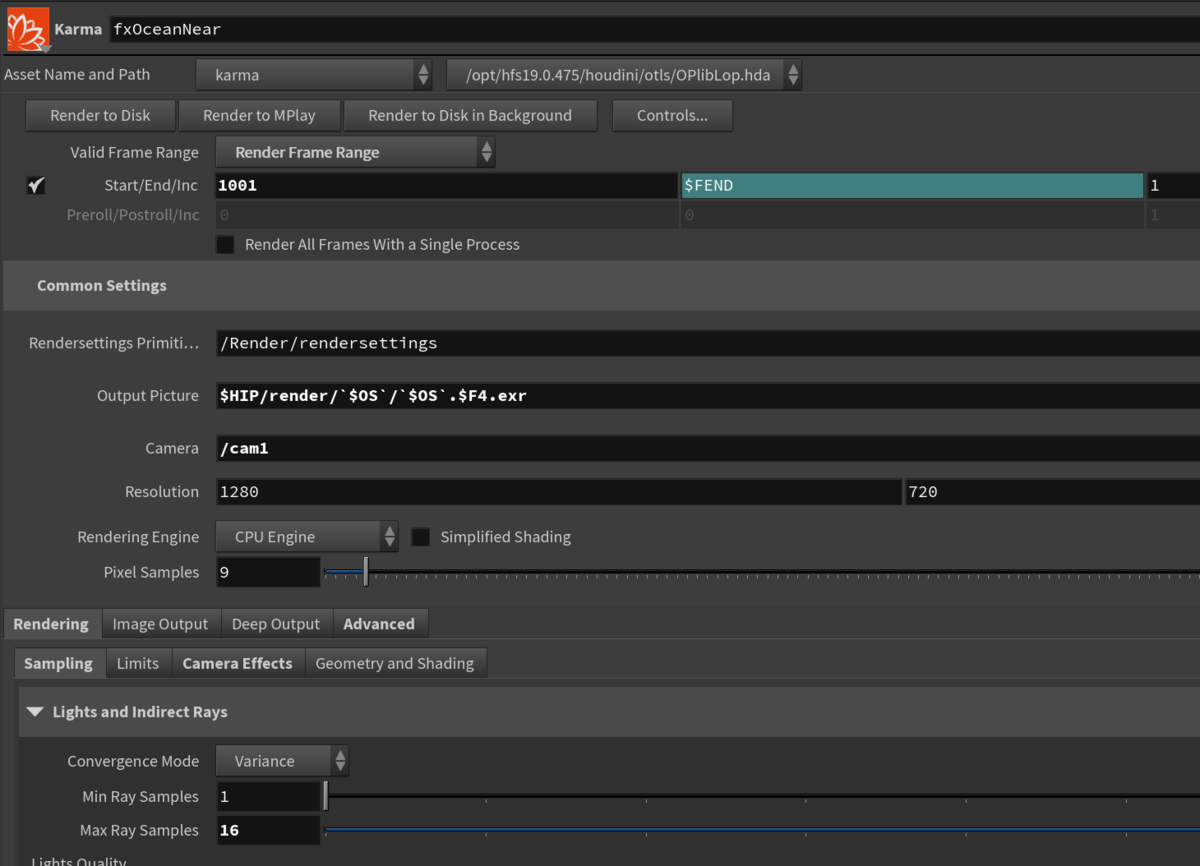Click the Common Settings section header
This screenshot has height=866, width=1200.
(x=601, y=286)
